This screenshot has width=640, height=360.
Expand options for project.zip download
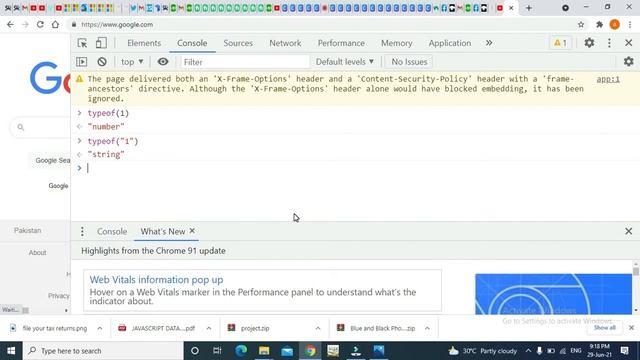pos(318,328)
